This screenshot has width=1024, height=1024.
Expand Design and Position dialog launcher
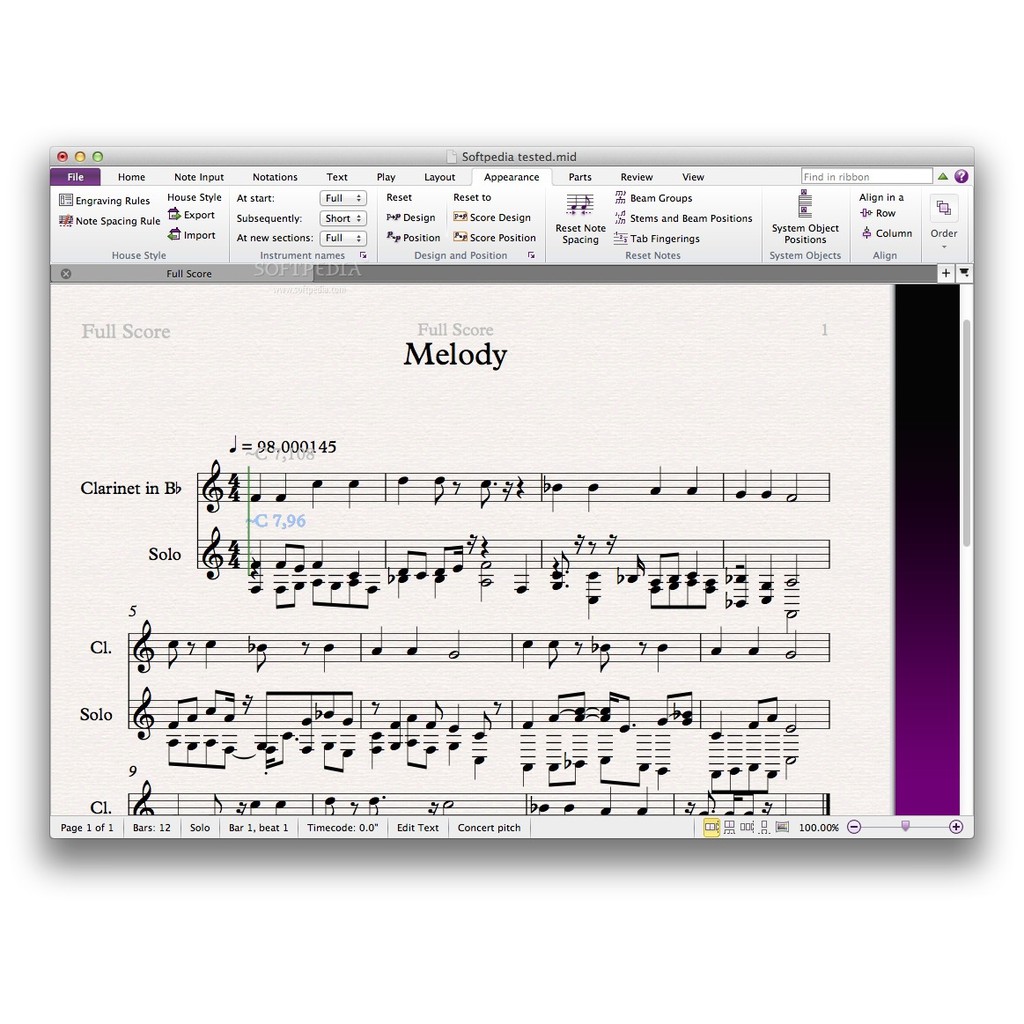tap(532, 255)
